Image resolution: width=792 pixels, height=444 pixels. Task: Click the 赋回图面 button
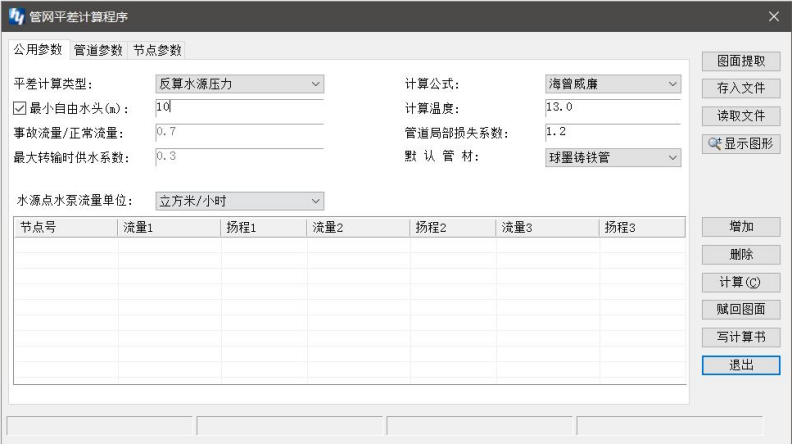click(741, 309)
